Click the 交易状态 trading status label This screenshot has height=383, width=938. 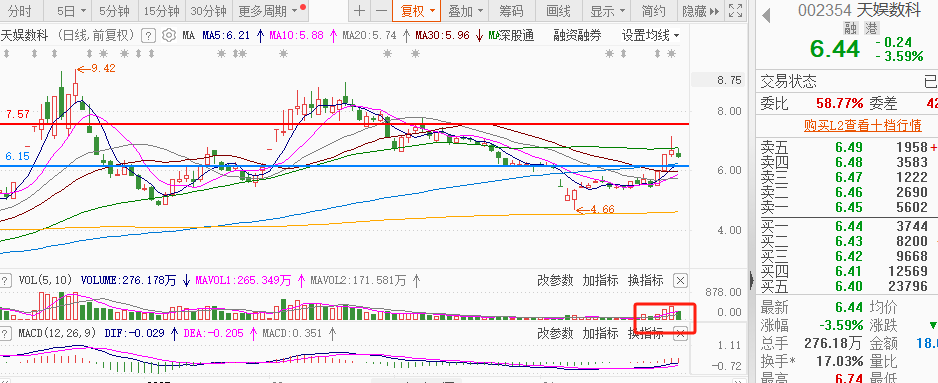pos(788,81)
